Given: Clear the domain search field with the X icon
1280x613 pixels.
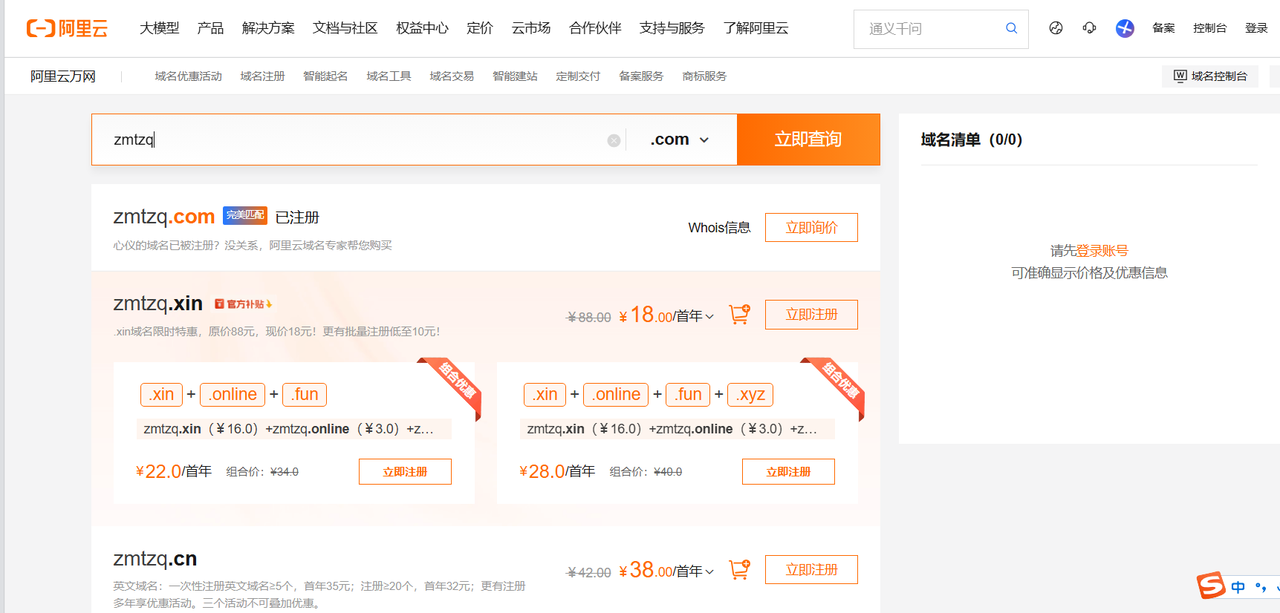Looking at the screenshot, I should [x=614, y=140].
